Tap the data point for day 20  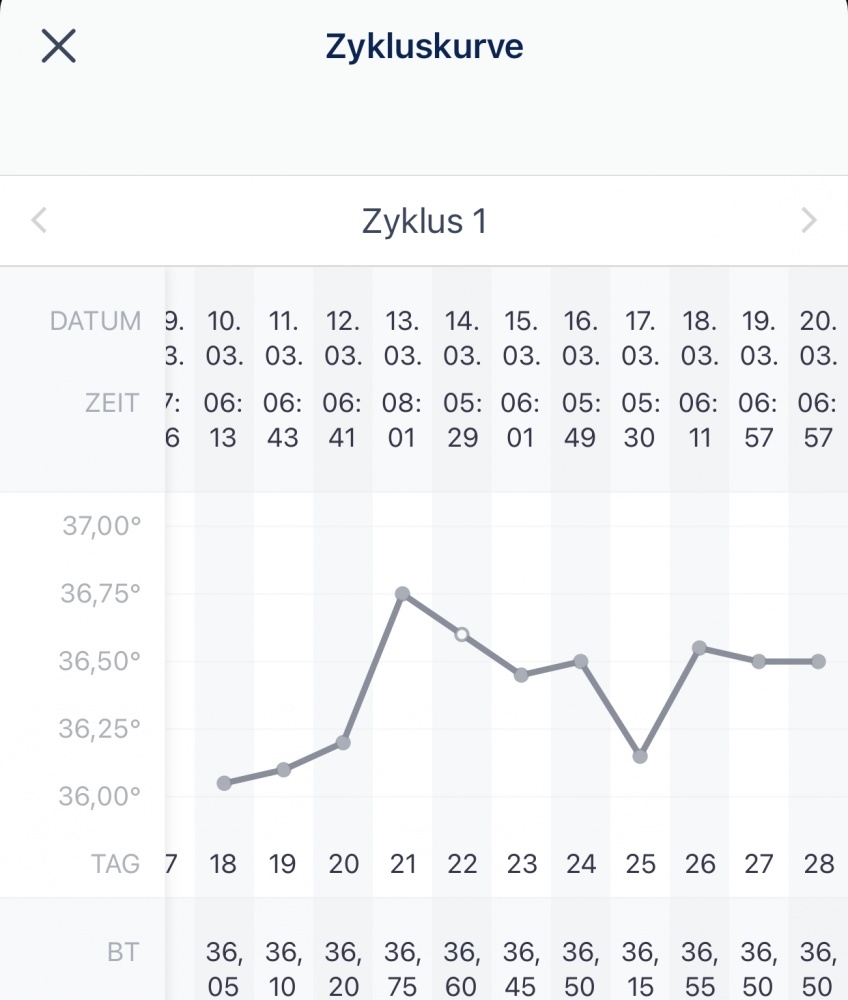343,743
